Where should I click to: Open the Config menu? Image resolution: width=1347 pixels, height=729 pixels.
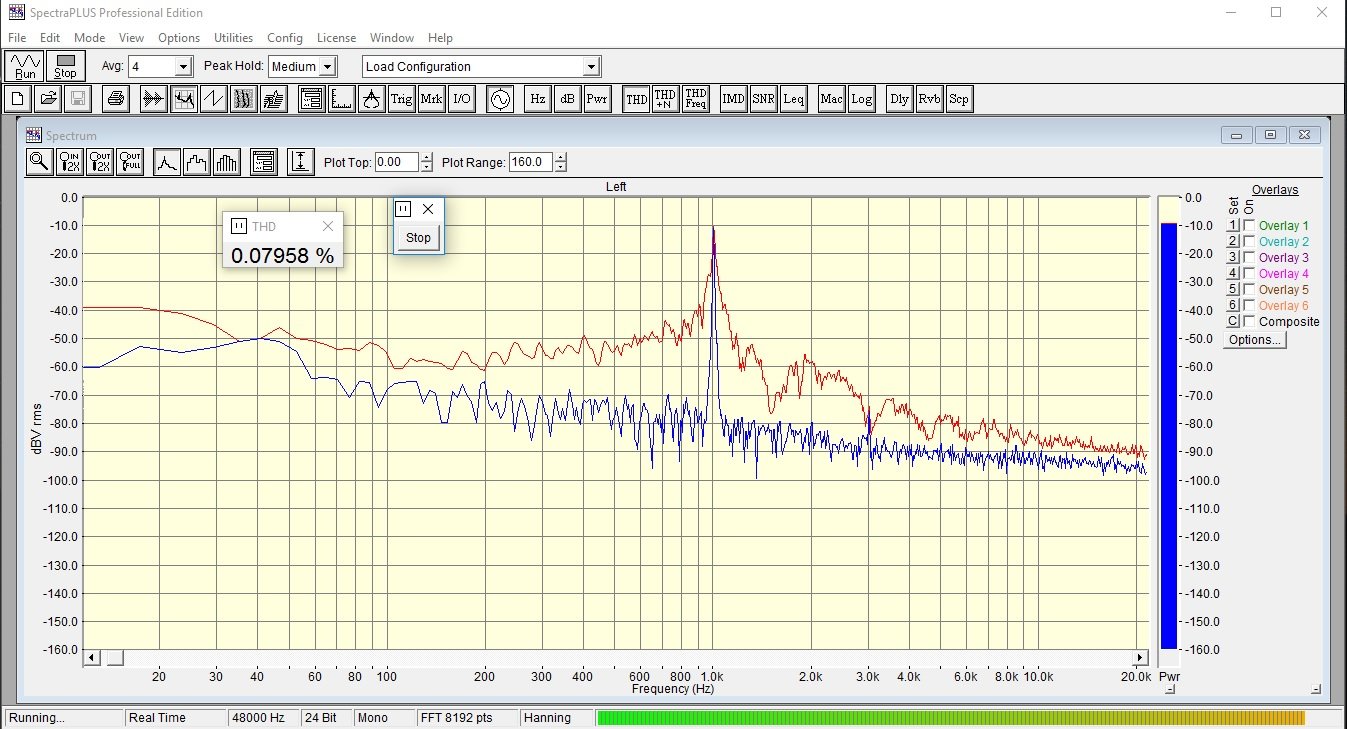point(285,38)
